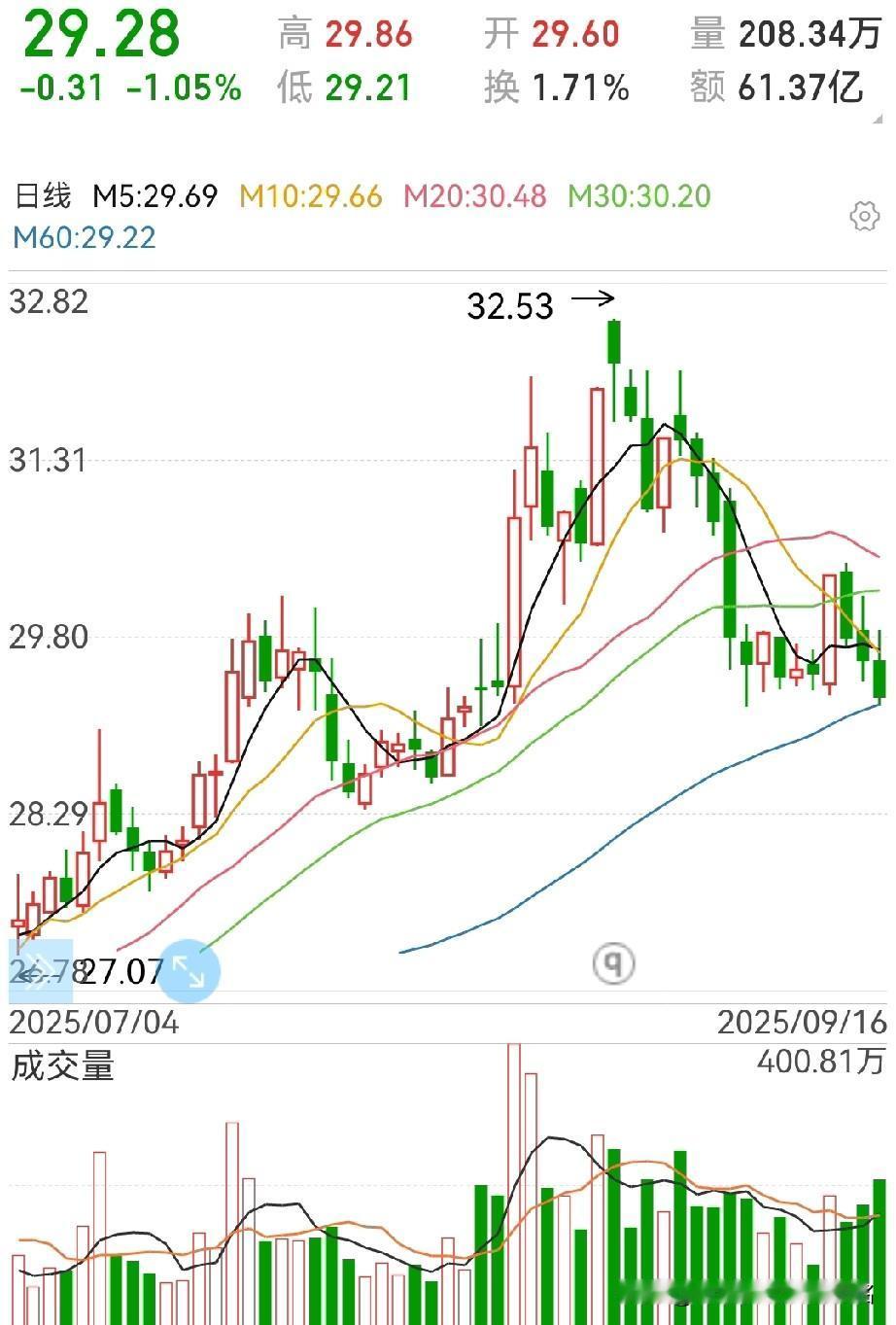
Task: Tap the current price 29.28
Action: coord(101,33)
